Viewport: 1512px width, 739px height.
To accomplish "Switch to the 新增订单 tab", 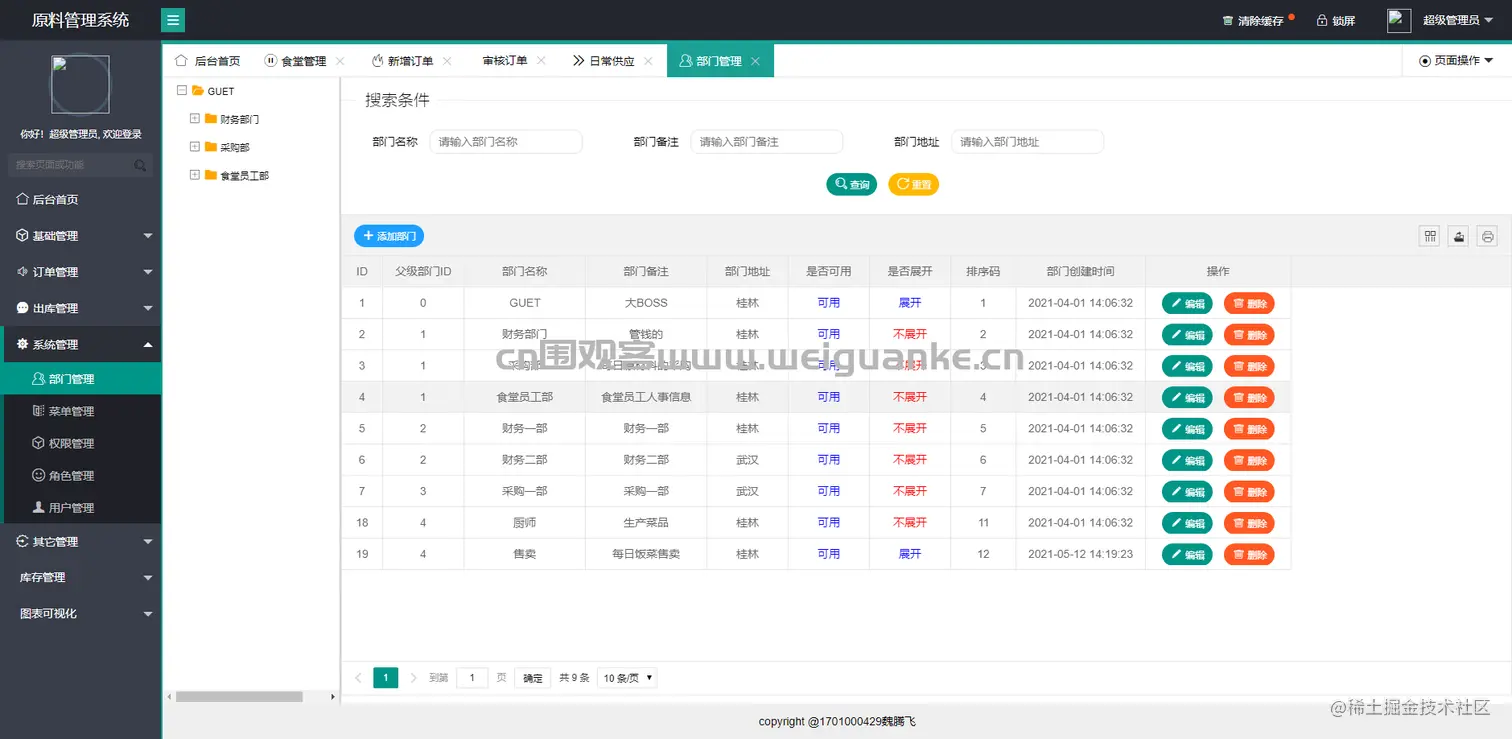I will coord(403,61).
